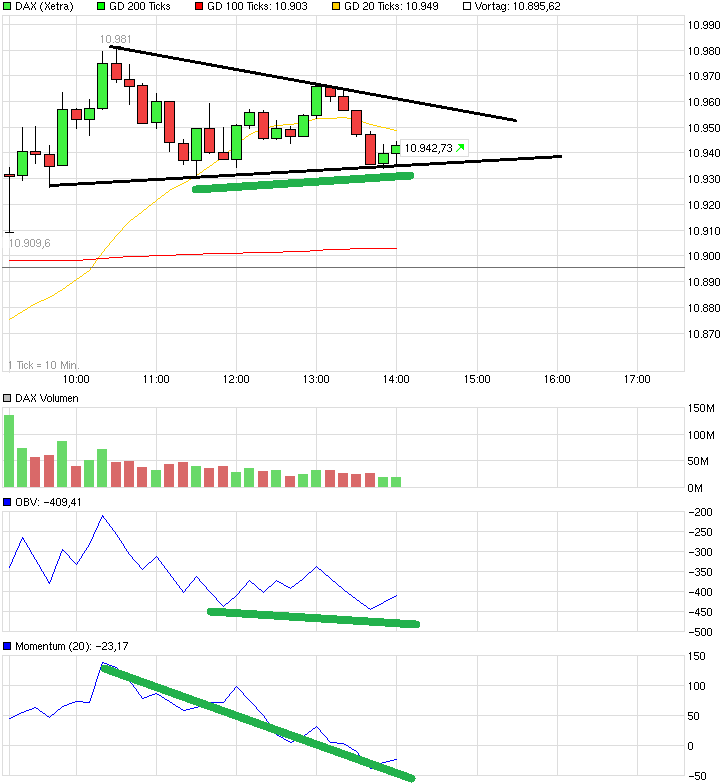
Task: Click the last green candle at 14:00
Action: click(396, 149)
